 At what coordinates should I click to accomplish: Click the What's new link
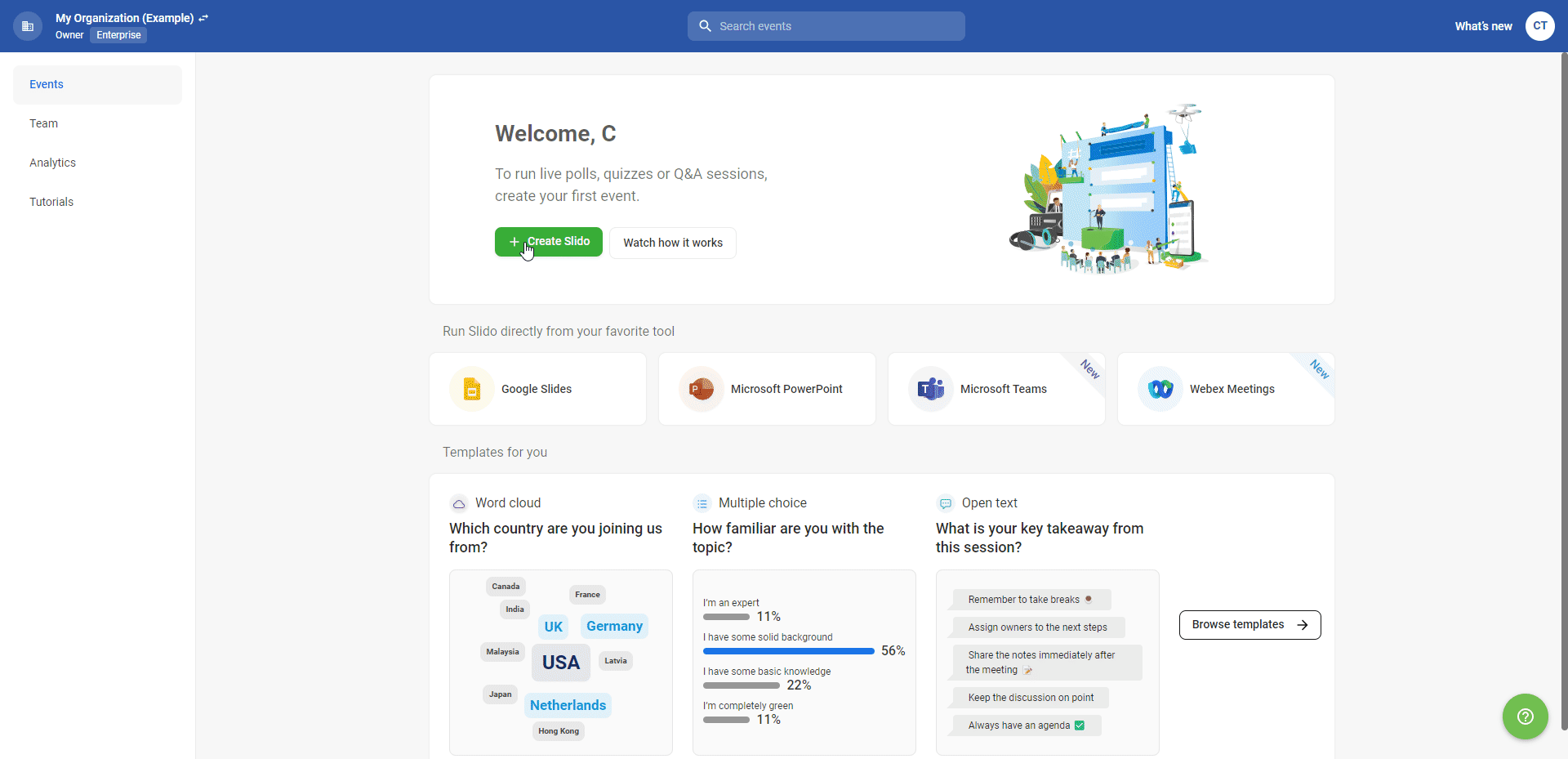coord(1483,26)
